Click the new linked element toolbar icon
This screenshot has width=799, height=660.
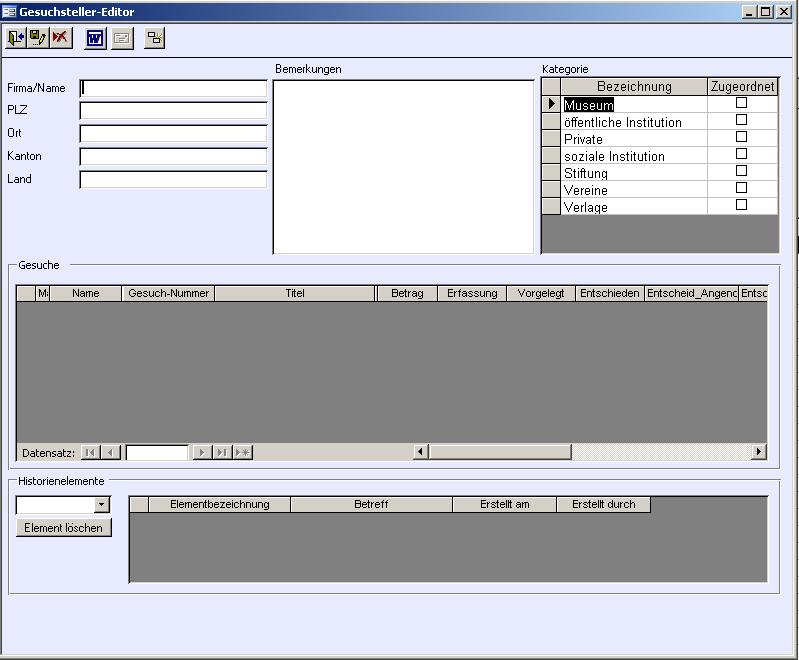pyautogui.click(x=154, y=38)
